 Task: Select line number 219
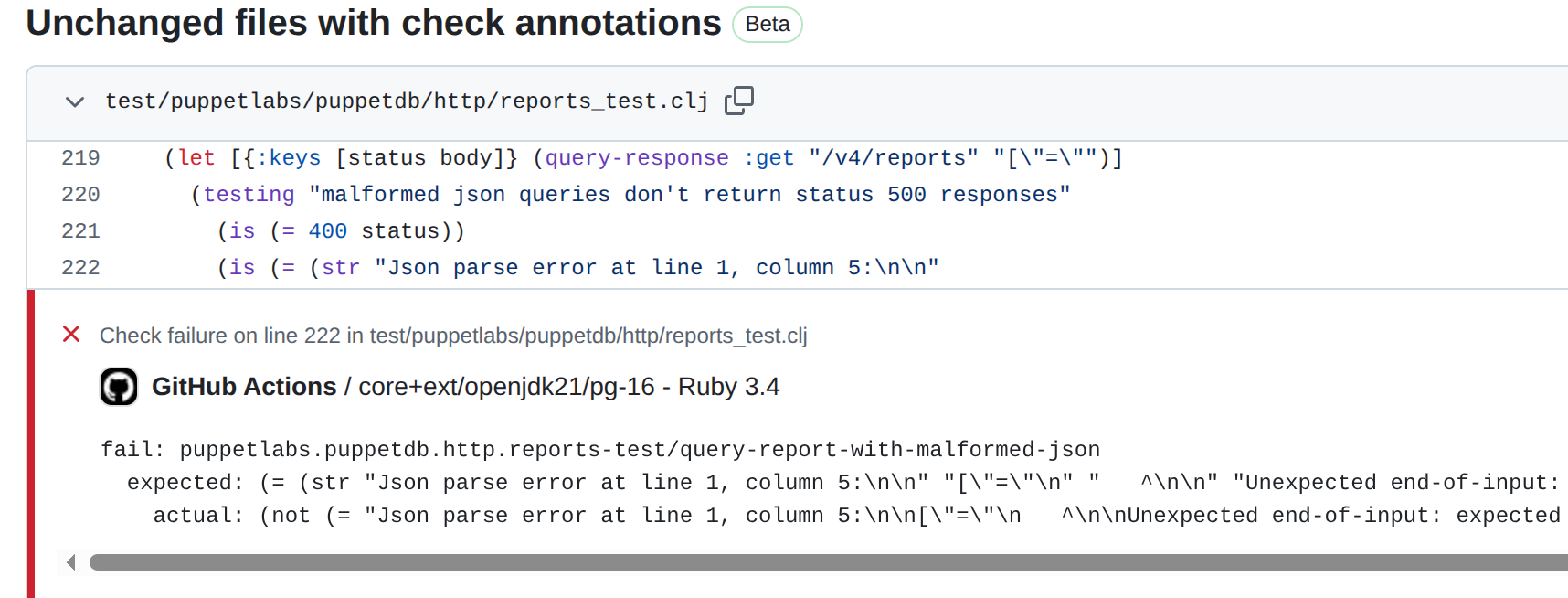tap(80, 158)
